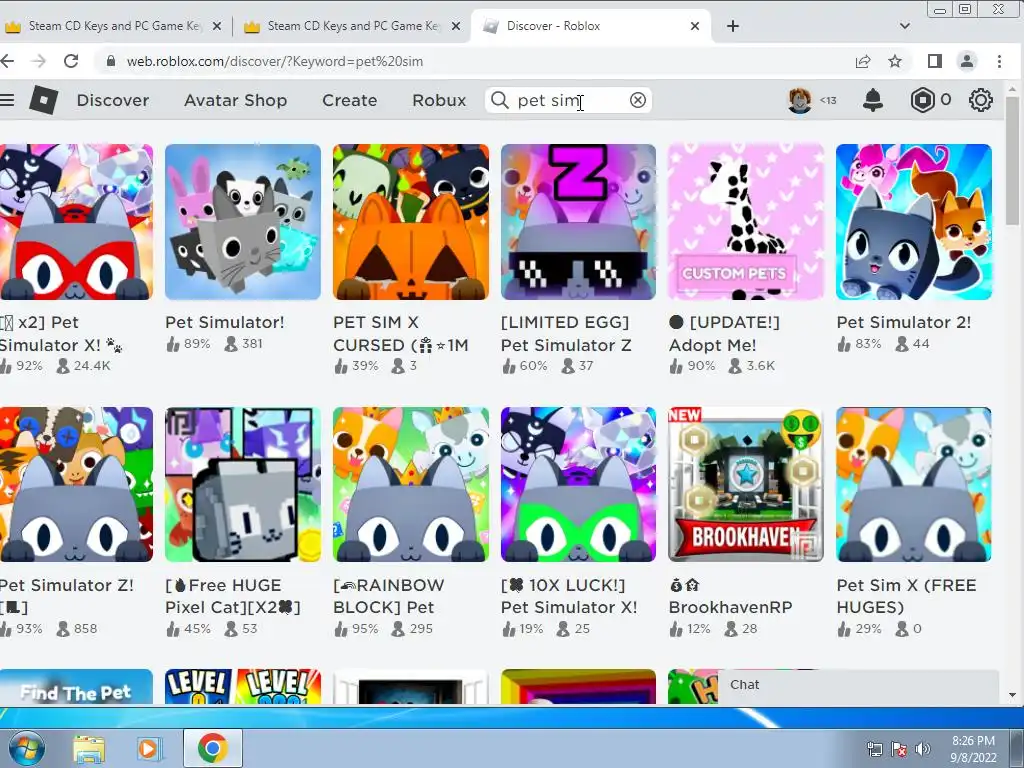1024x768 pixels.
Task: Open the avatar profile icon
Action: (799, 100)
